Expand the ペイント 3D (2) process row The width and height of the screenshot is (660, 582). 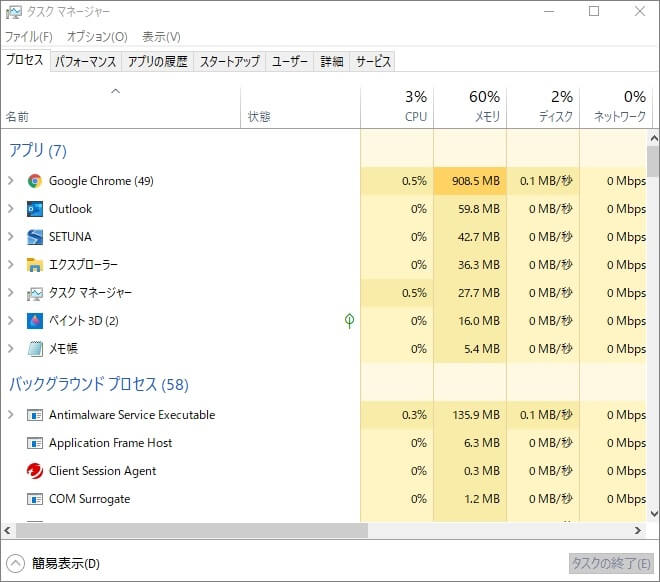point(11,321)
